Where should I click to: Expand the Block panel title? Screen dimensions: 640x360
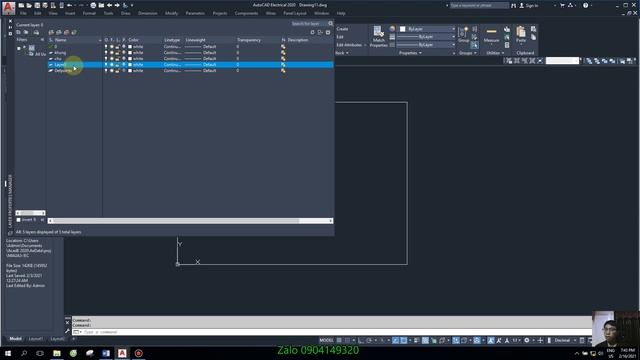click(x=342, y=53)
